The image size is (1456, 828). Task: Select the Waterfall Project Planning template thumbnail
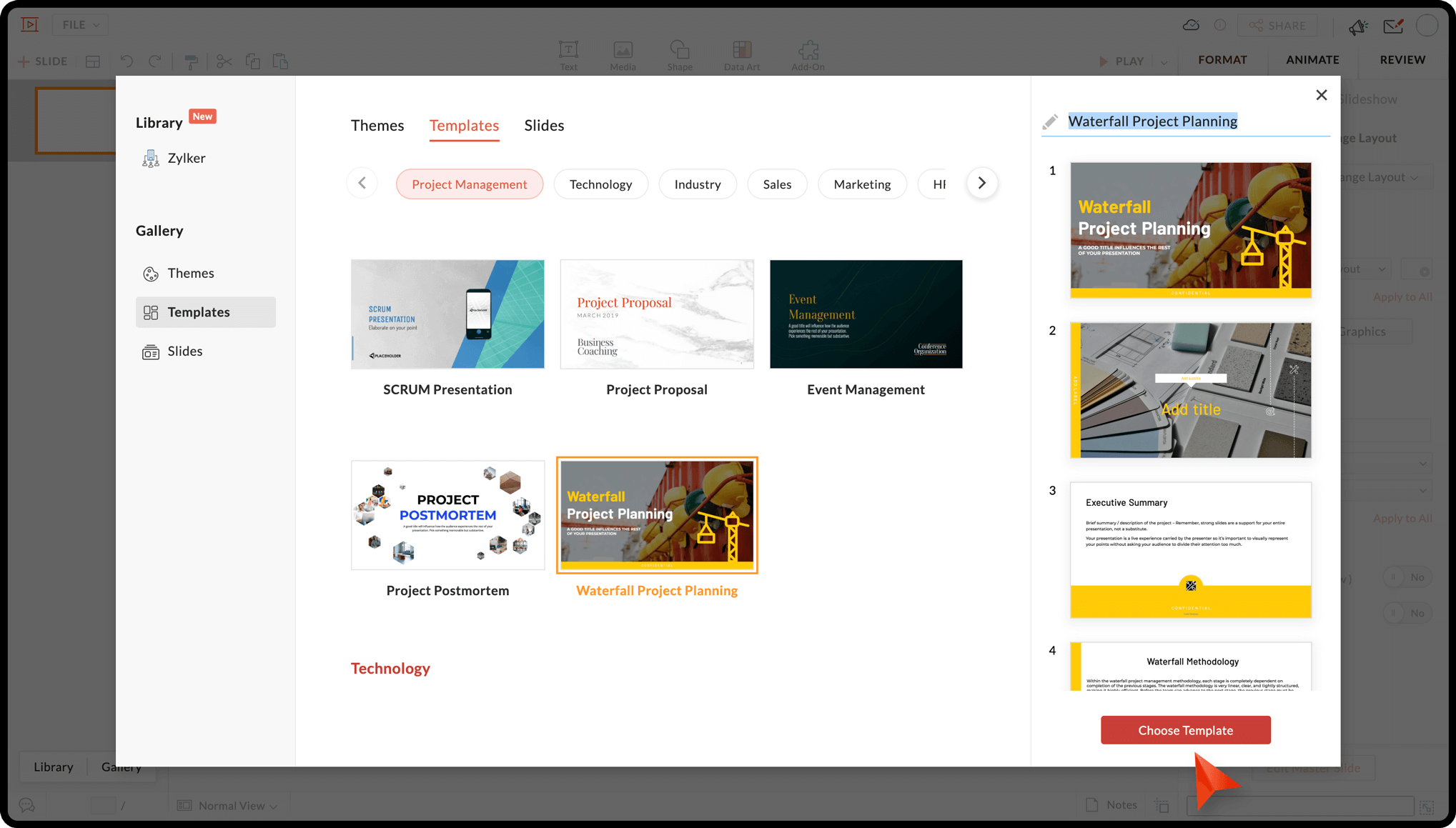(657, 515)
